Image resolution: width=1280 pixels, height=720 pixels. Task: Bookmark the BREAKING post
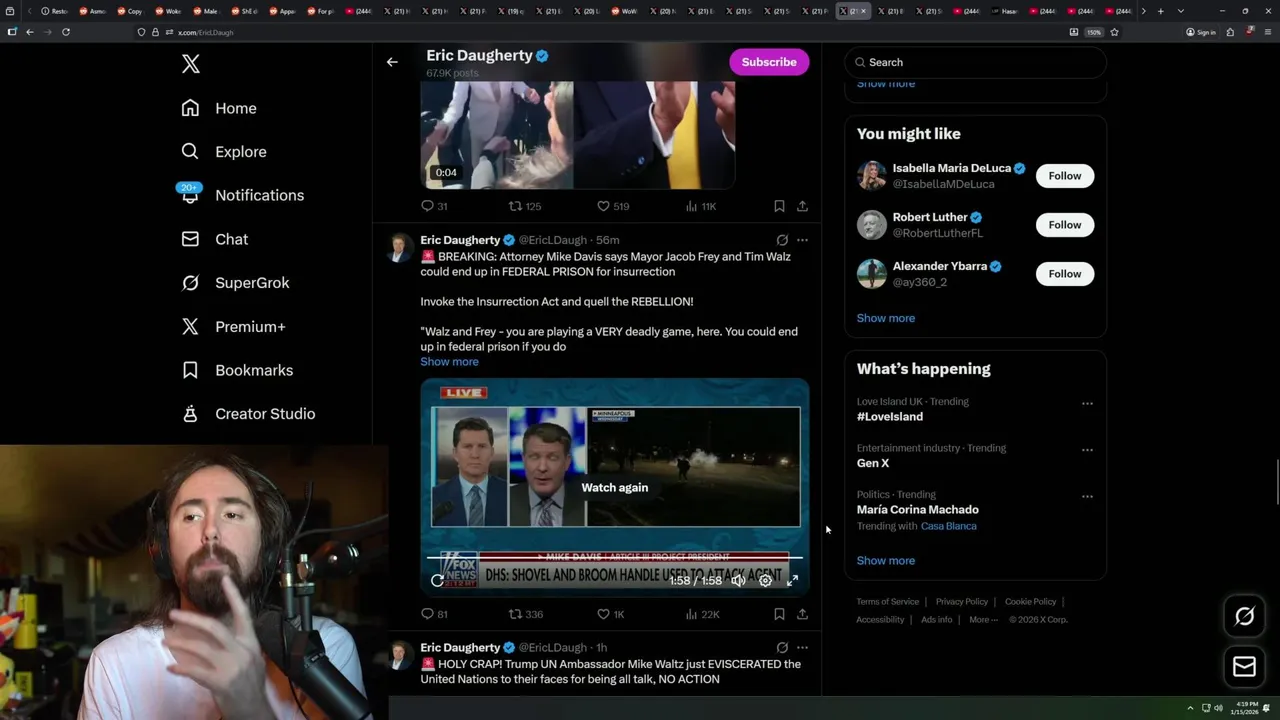point(779,614)
